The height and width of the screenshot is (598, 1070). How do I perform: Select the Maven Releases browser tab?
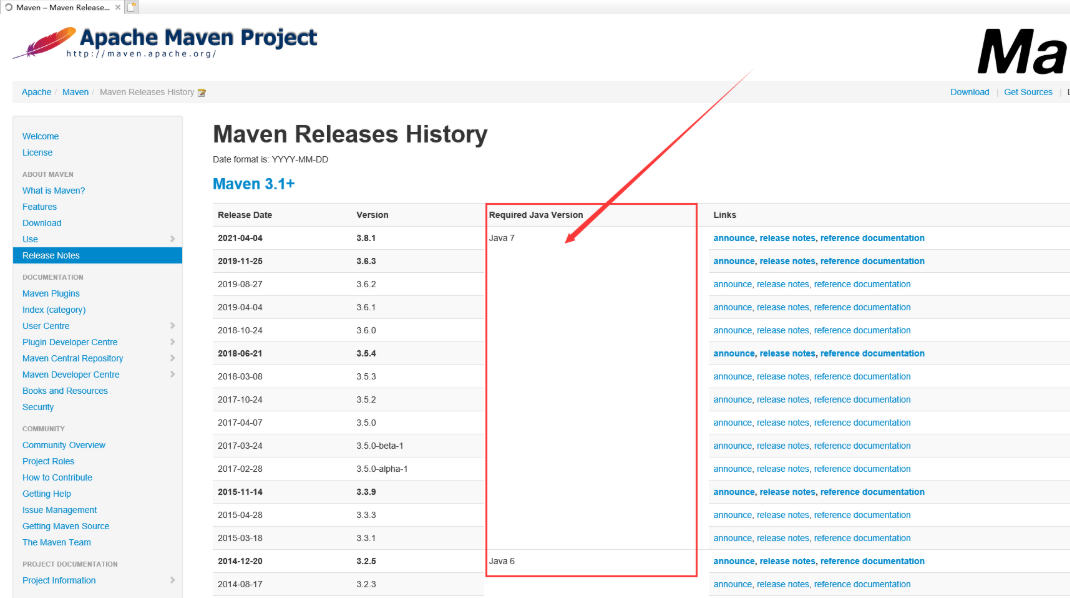pos(63,8)
